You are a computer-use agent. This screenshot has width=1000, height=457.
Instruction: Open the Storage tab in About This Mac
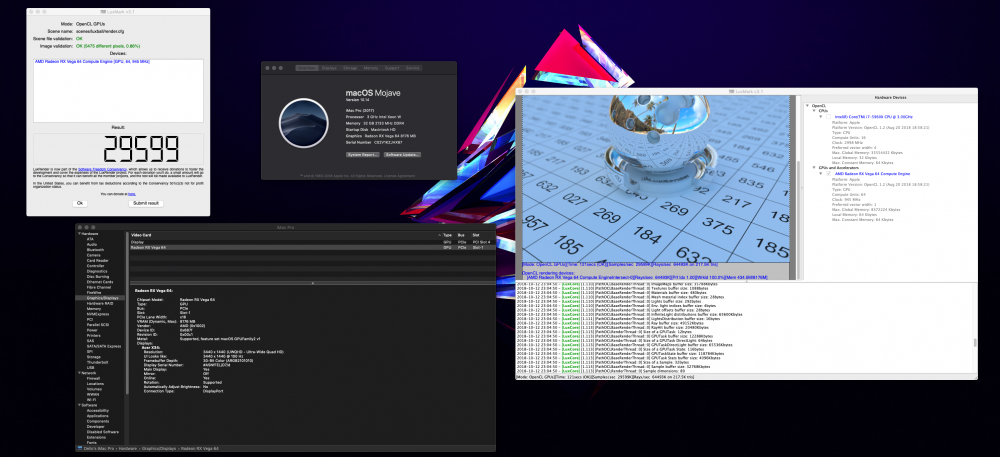[350, 68]
